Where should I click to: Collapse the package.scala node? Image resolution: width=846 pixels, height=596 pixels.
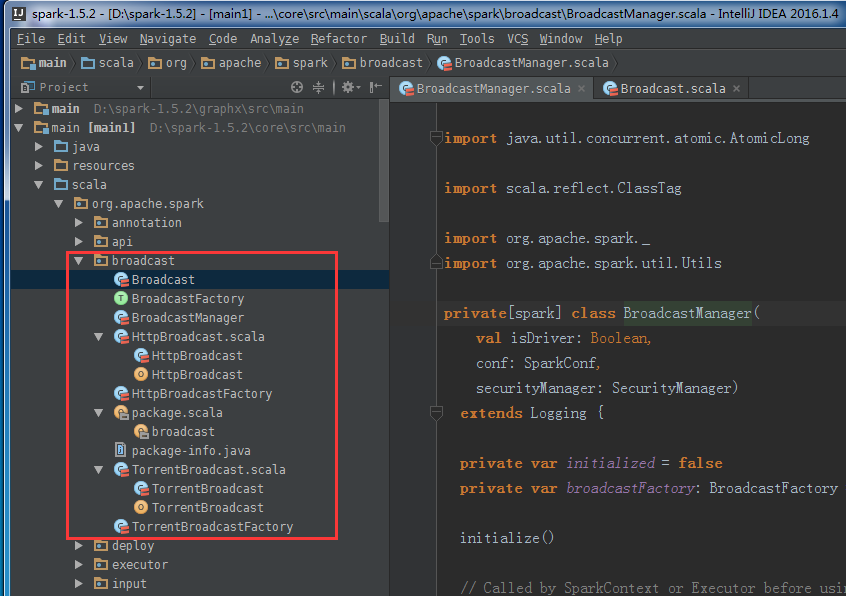(99, 413)
